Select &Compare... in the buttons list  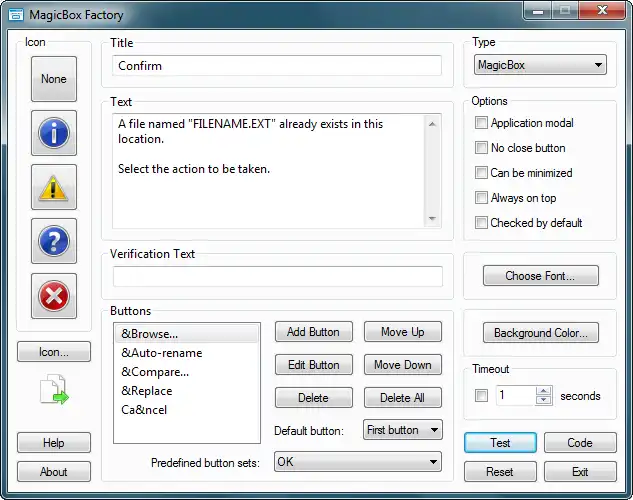pyautogui.click(x=187, y=372)
